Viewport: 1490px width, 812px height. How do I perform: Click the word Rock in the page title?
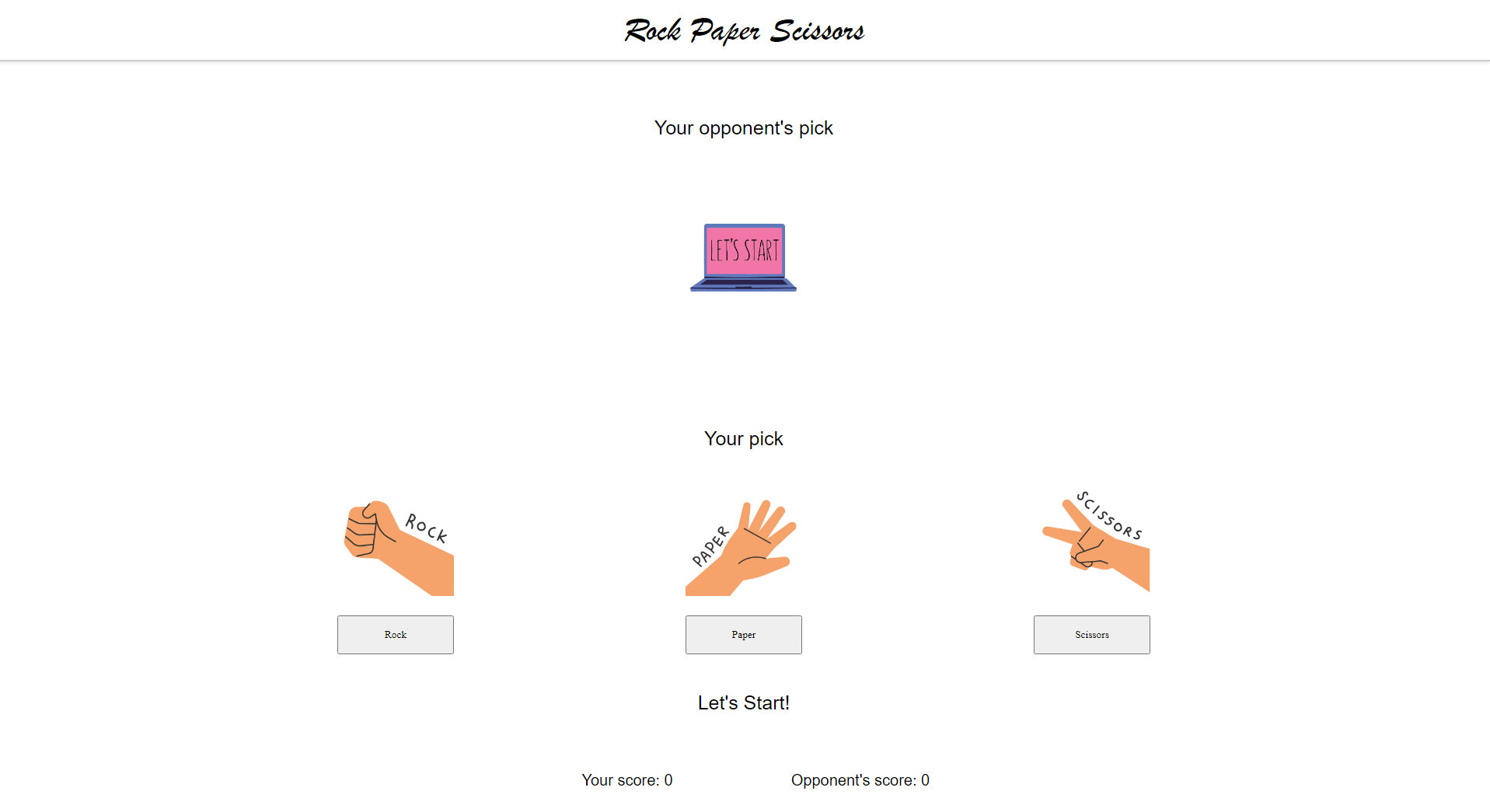653,31
